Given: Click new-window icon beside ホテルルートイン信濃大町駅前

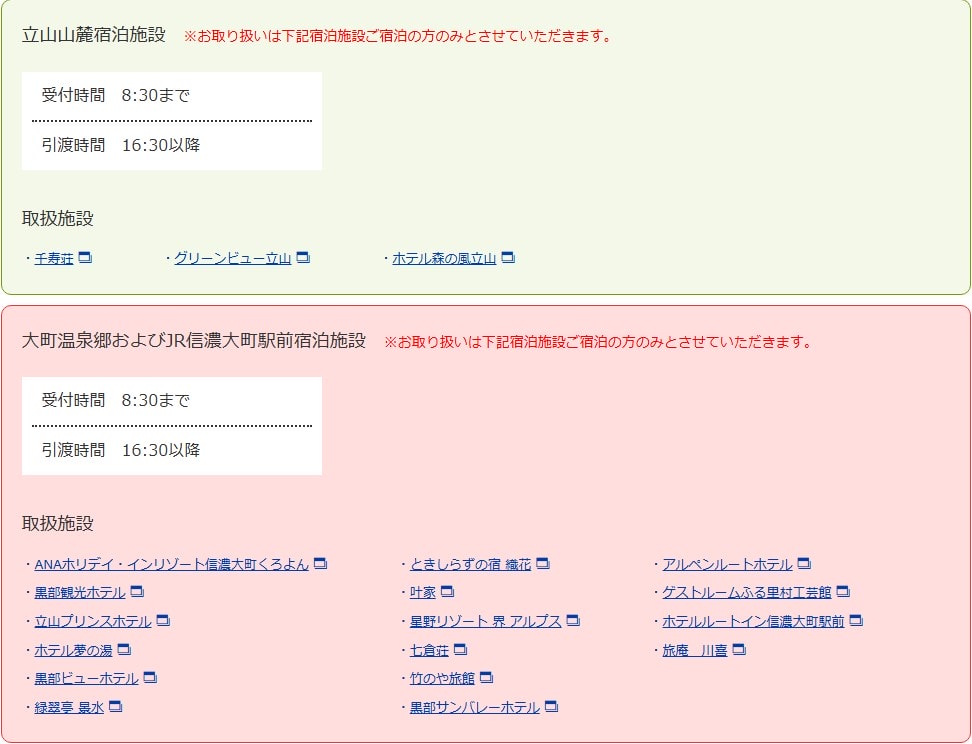Looking at the screenshot, I should point(856,620).
